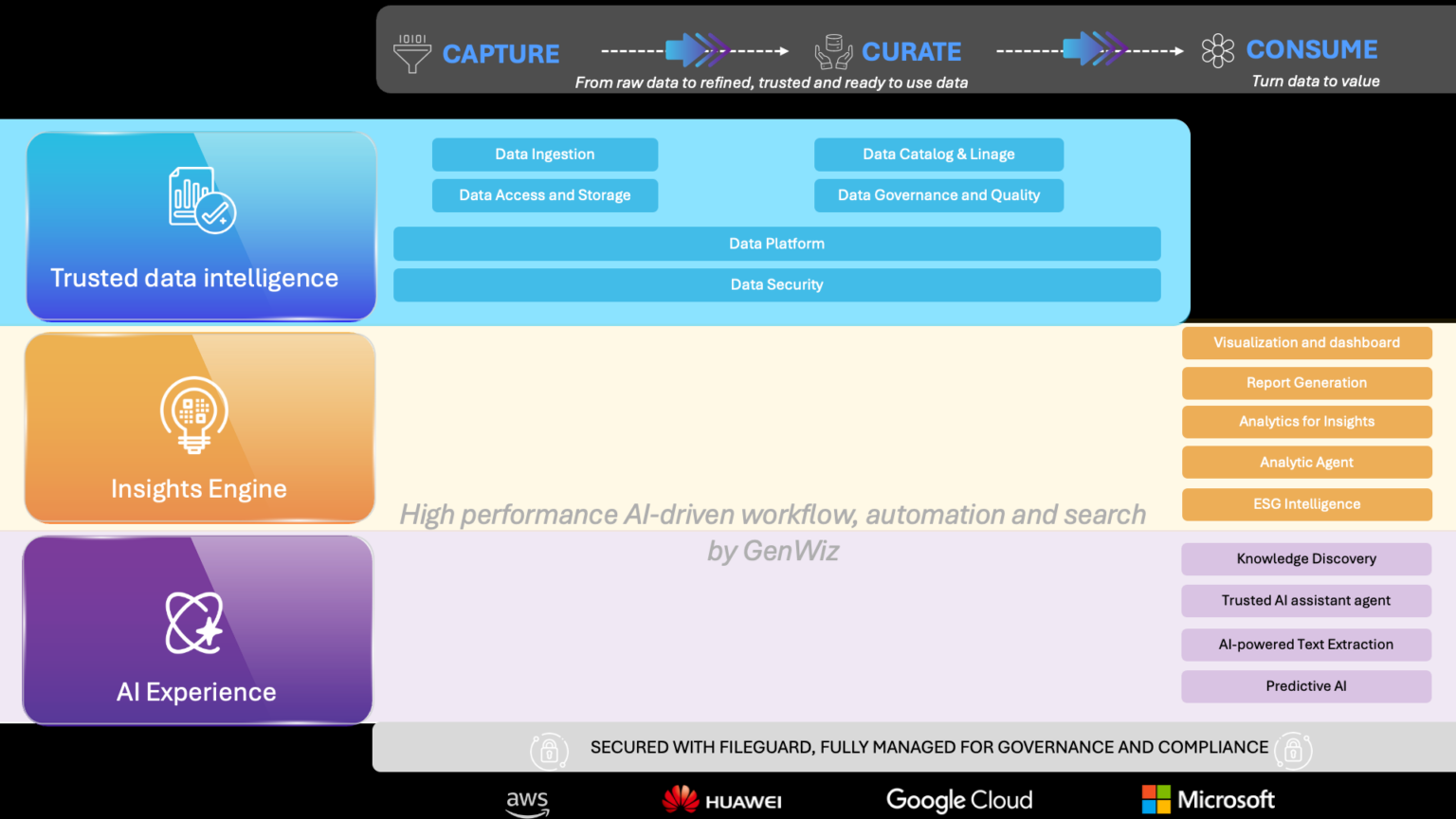Select the Knowledge Discovery item
The image size is (1456, 819).
[x=1306, y=559]
